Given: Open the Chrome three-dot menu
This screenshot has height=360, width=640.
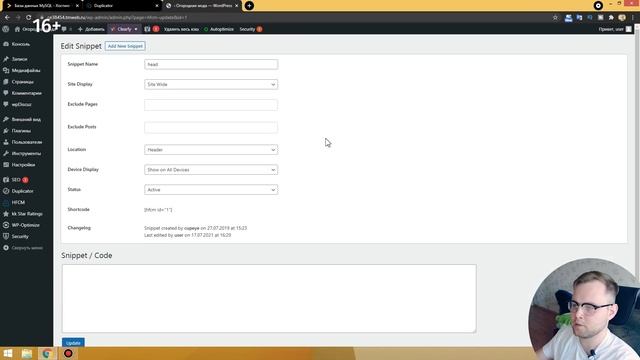Looking at the screenshot, I should coord(633,18).
